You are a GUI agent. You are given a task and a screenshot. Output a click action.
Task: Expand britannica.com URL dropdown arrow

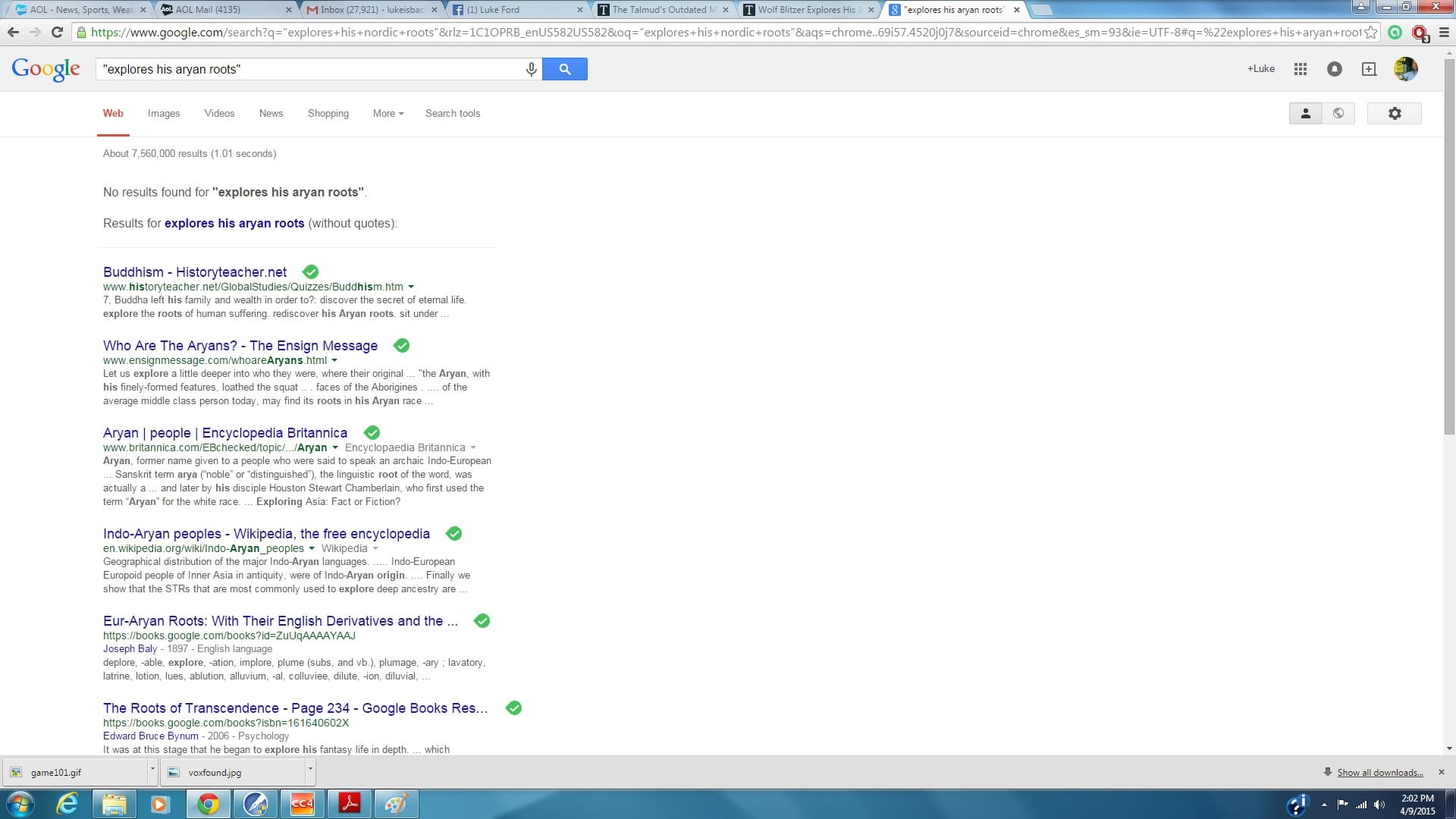pyautogui.click(x=335, y=447)
